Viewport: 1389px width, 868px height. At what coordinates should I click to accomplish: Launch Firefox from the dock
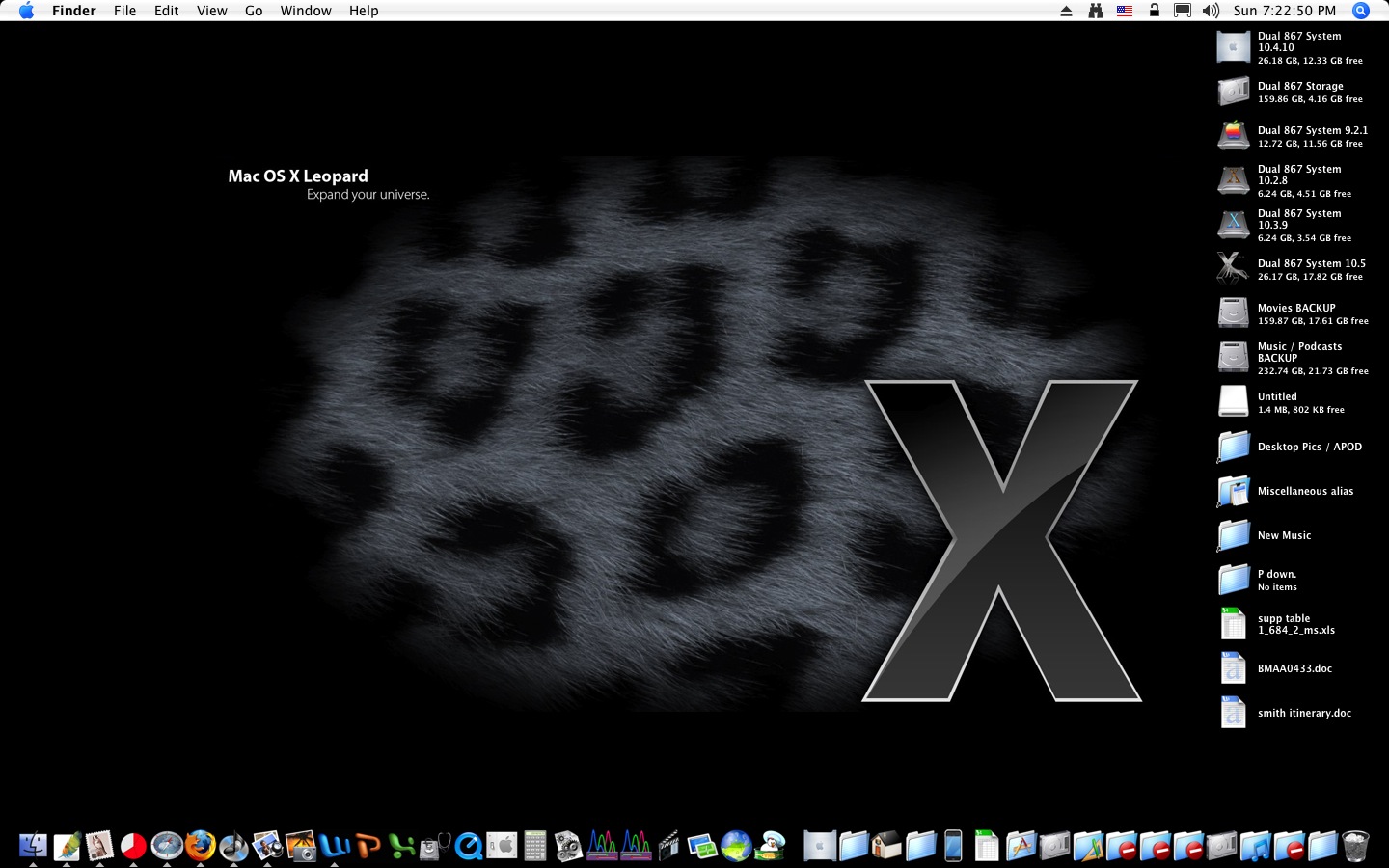click(201, 846)
